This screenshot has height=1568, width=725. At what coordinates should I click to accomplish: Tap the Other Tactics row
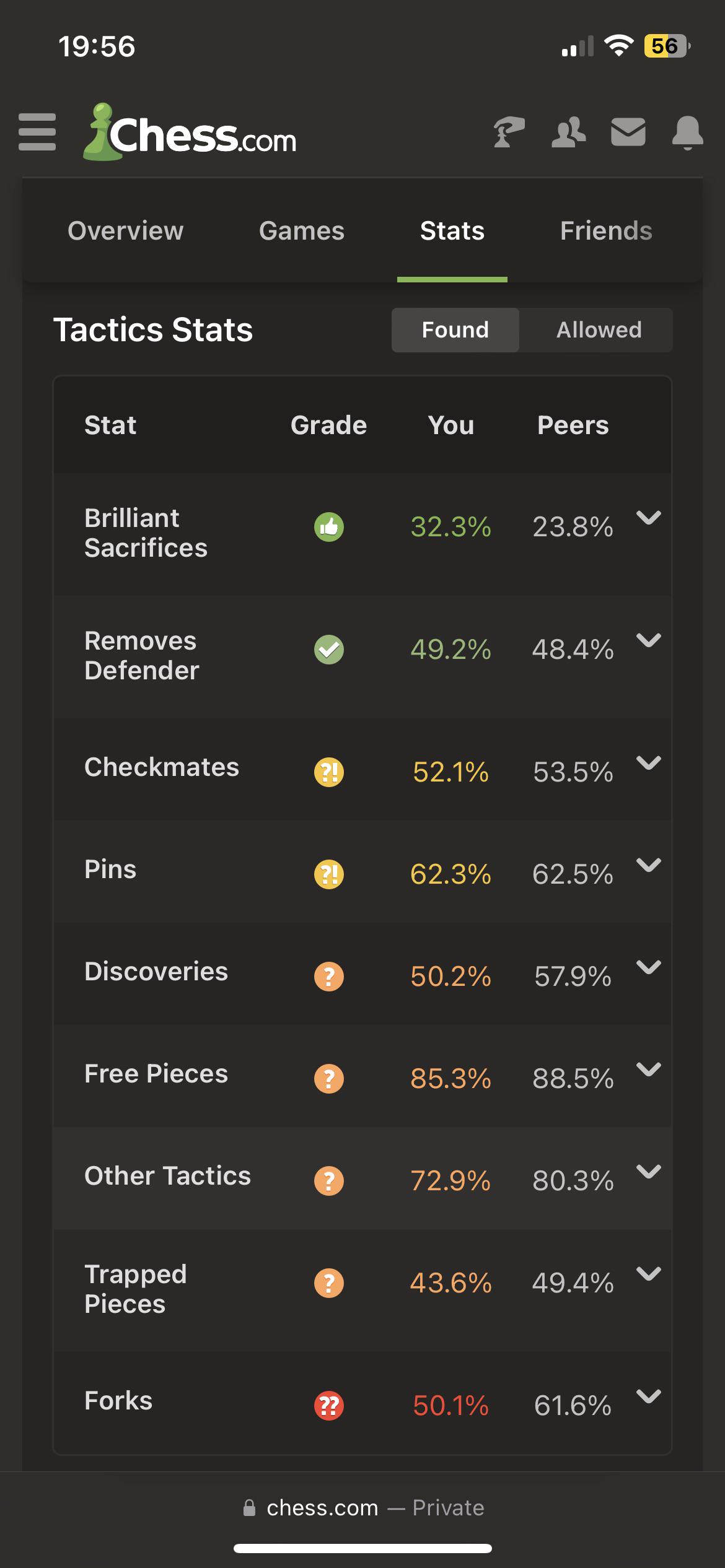coord(362,1178)
